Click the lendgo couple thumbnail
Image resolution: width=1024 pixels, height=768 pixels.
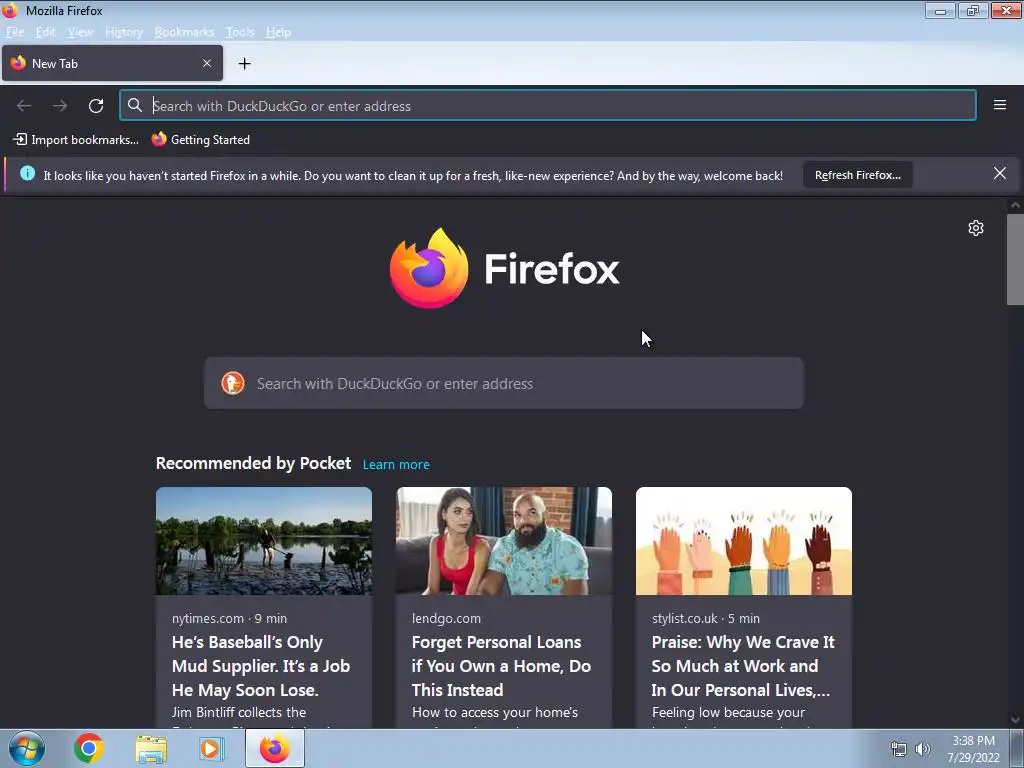[x=504, y=541]
